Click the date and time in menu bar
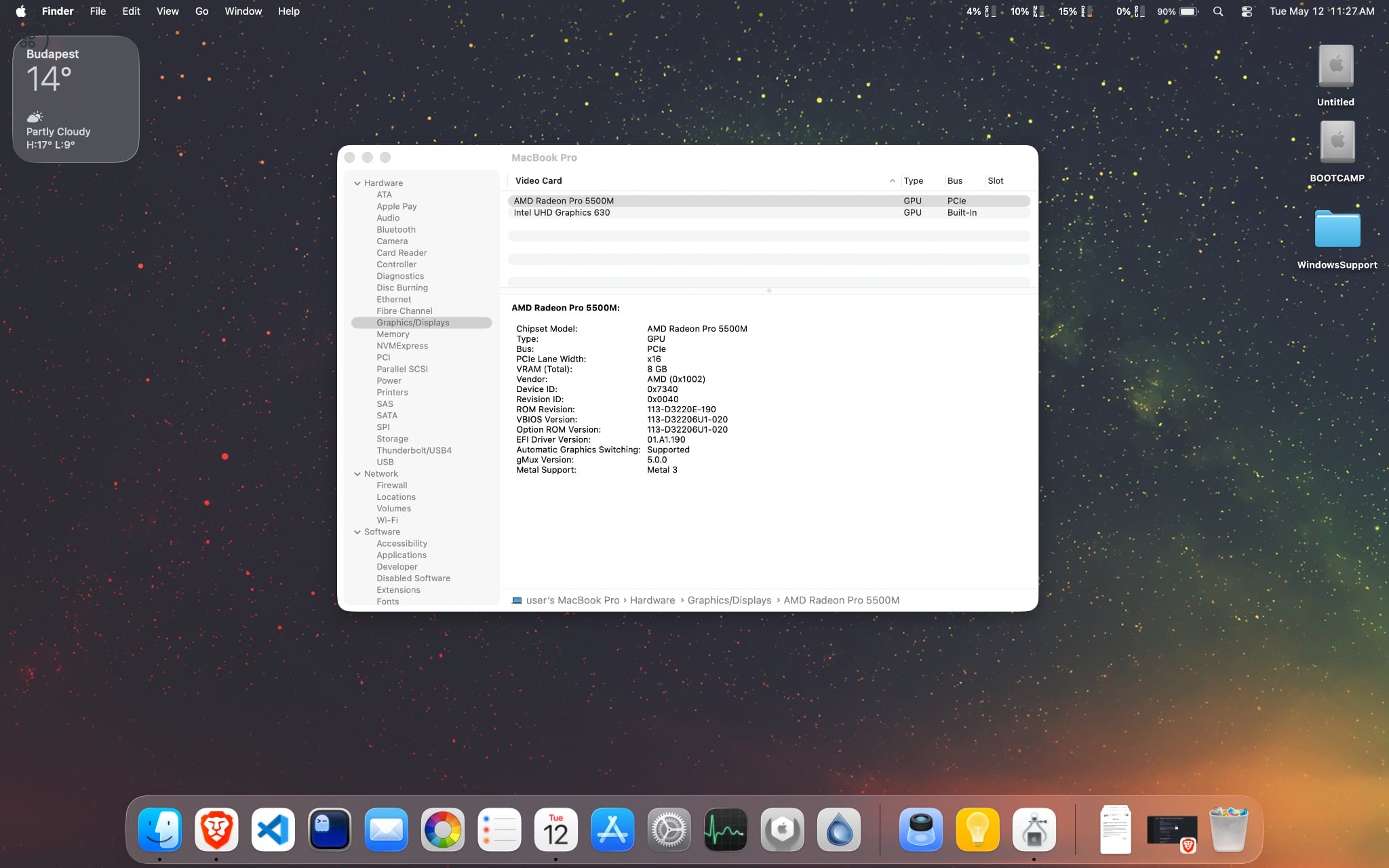Viewport: 1389px width, 868px height. (1322, 11)
